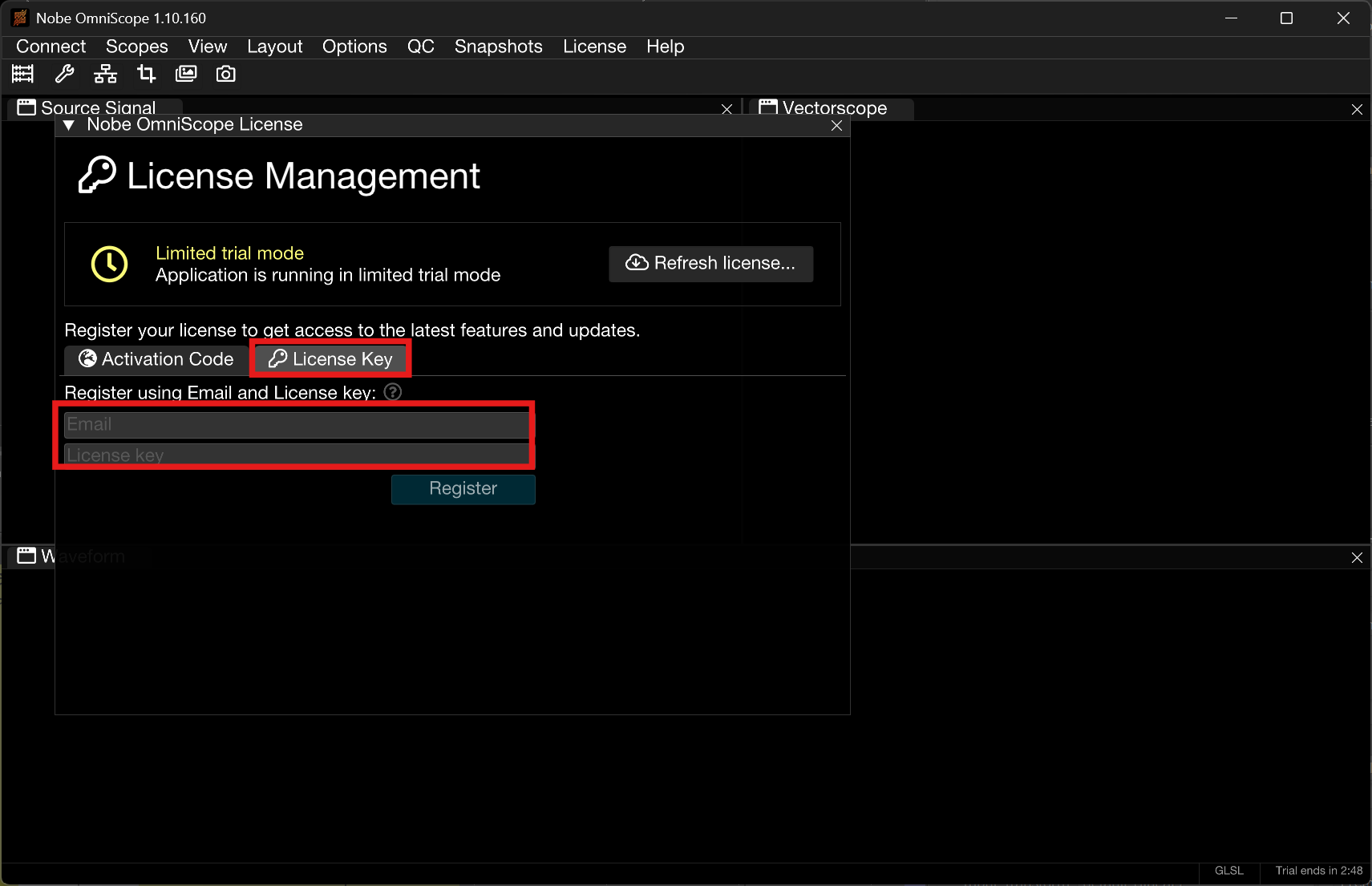The image size is (1372, 886).
Task: Close the Vectorscope panel
Action: coord(1357,109)
